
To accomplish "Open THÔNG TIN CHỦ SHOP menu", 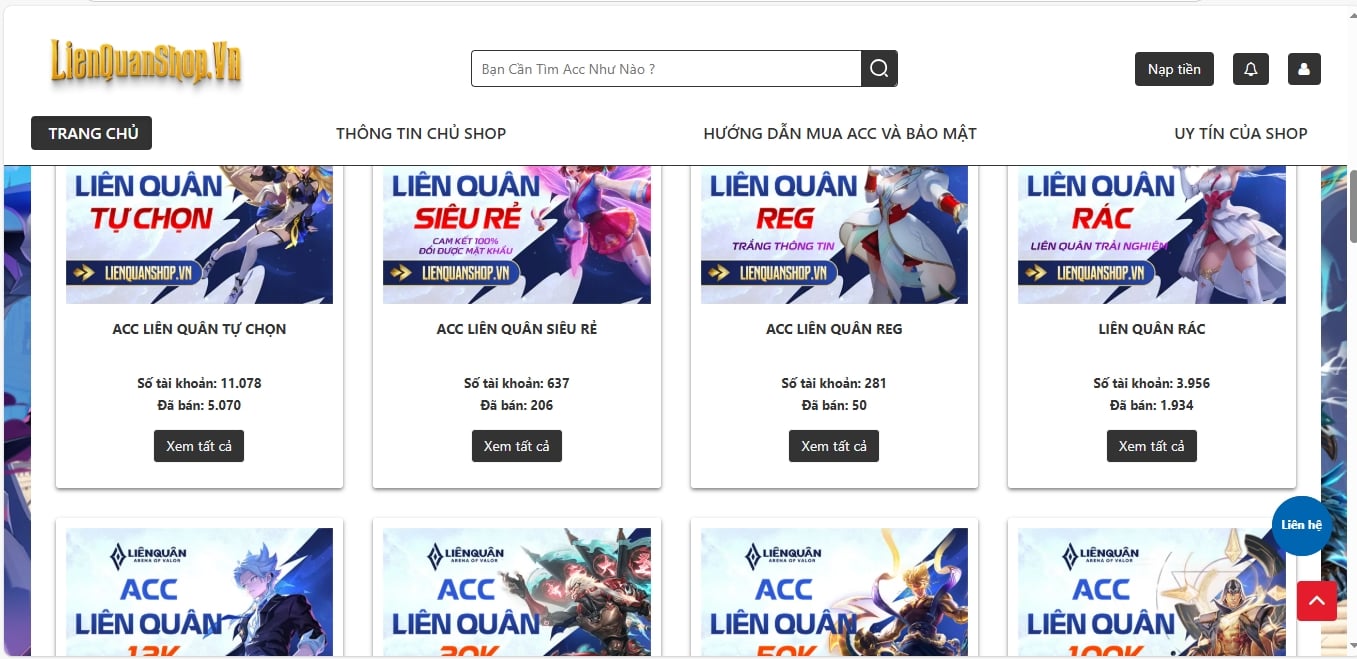I will coord(421,133).
